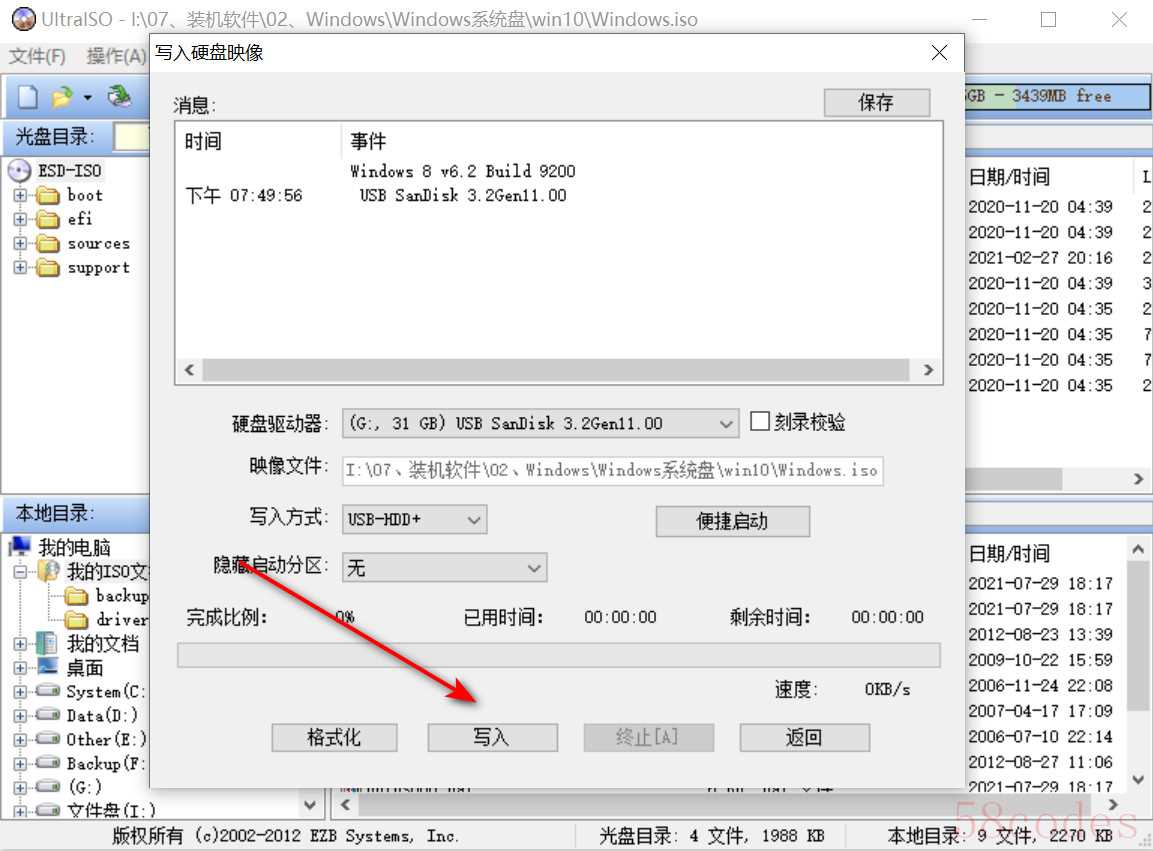Click the message list horizontal scrollbar
Viewport: 1153px width, 851px height.
556,369
